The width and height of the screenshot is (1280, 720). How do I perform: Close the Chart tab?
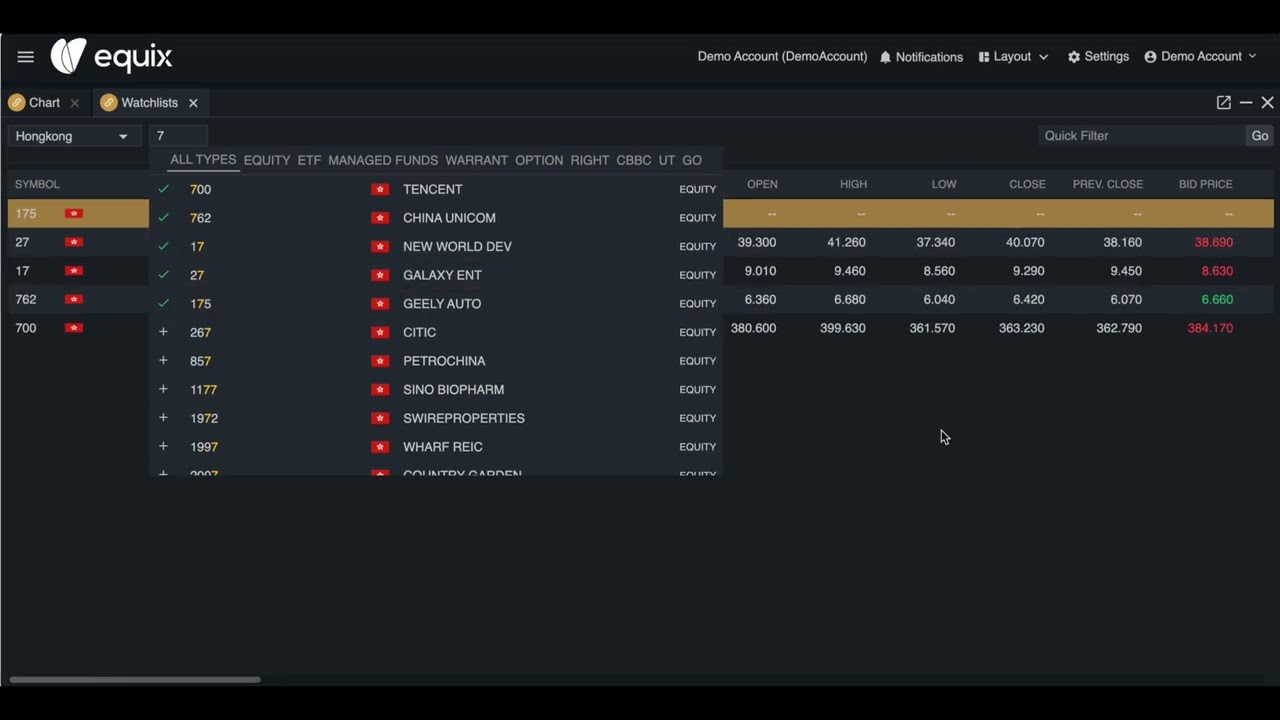click(75, 103)
